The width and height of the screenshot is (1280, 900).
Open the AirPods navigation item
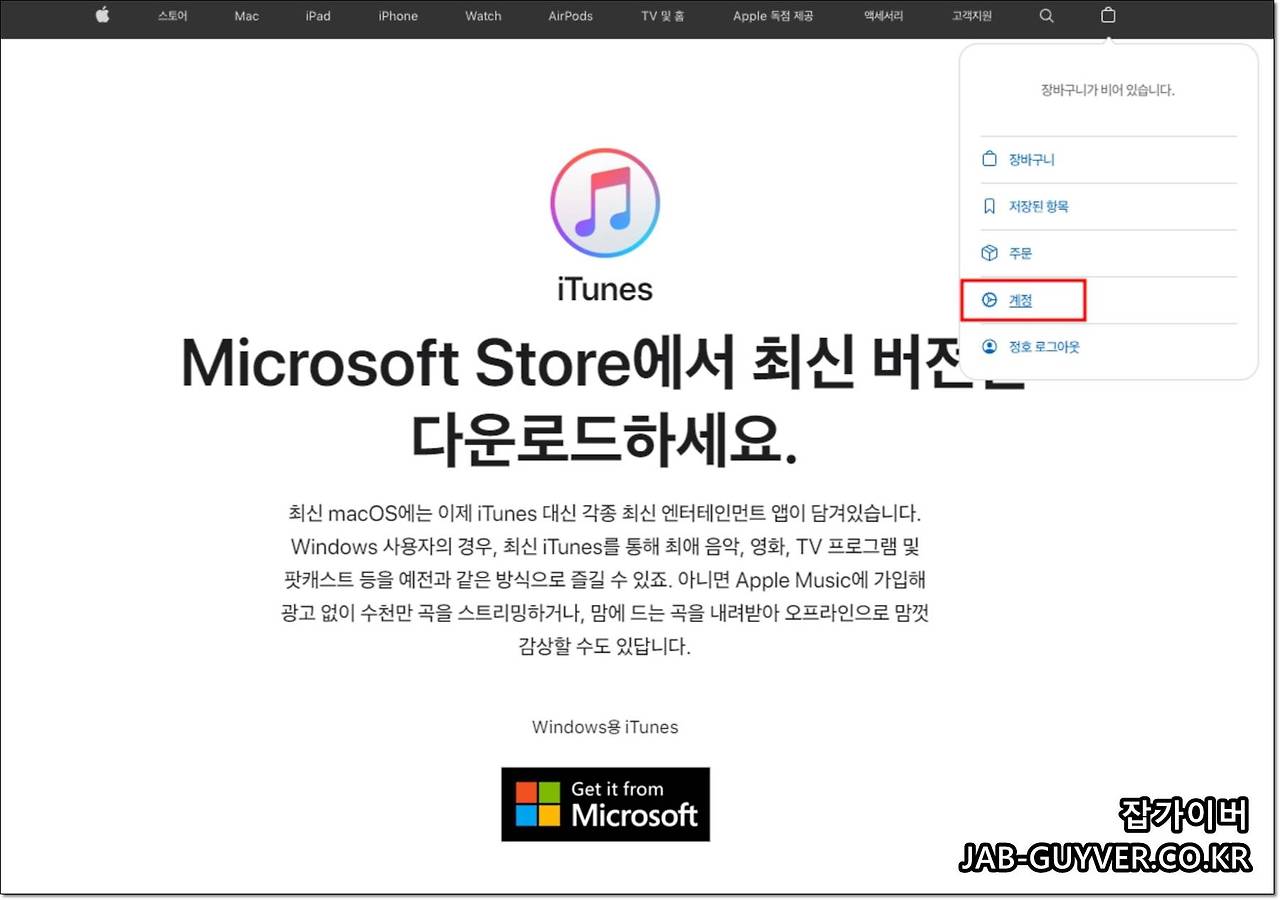[569, 15]
